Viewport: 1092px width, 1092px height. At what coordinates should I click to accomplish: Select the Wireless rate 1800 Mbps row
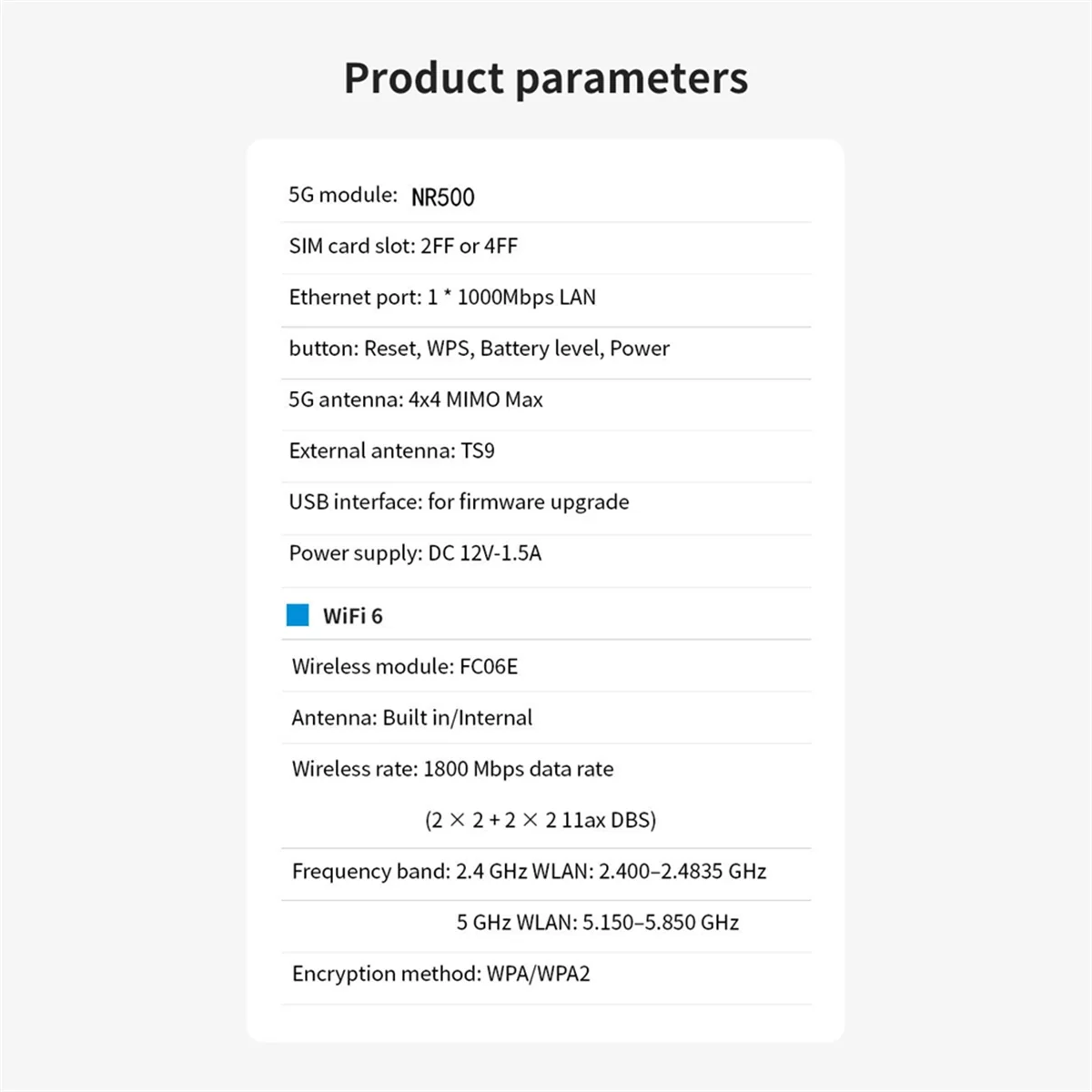pyautogui.click(x=452, y=769)
